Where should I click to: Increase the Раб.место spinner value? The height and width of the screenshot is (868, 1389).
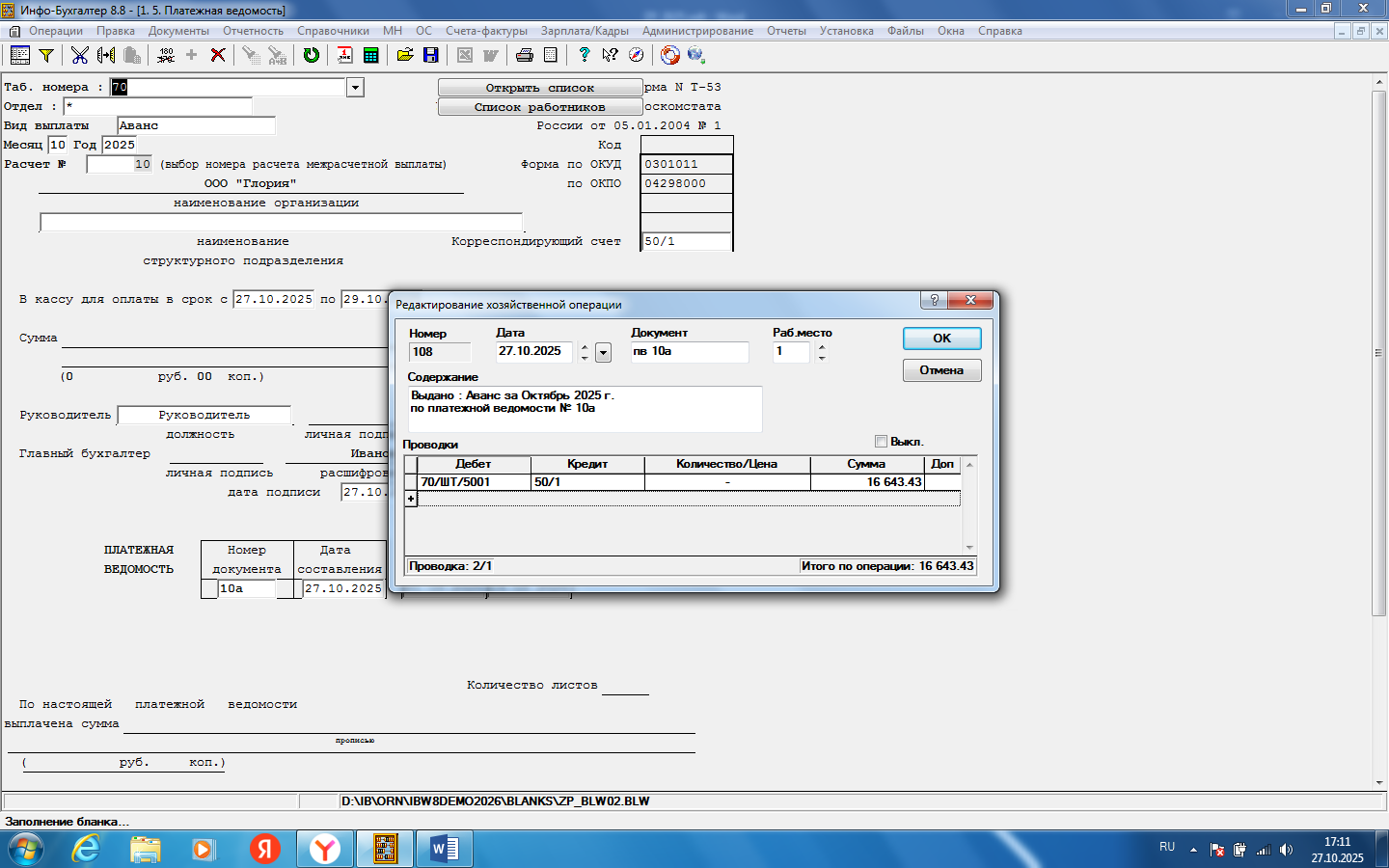[822, 347]
